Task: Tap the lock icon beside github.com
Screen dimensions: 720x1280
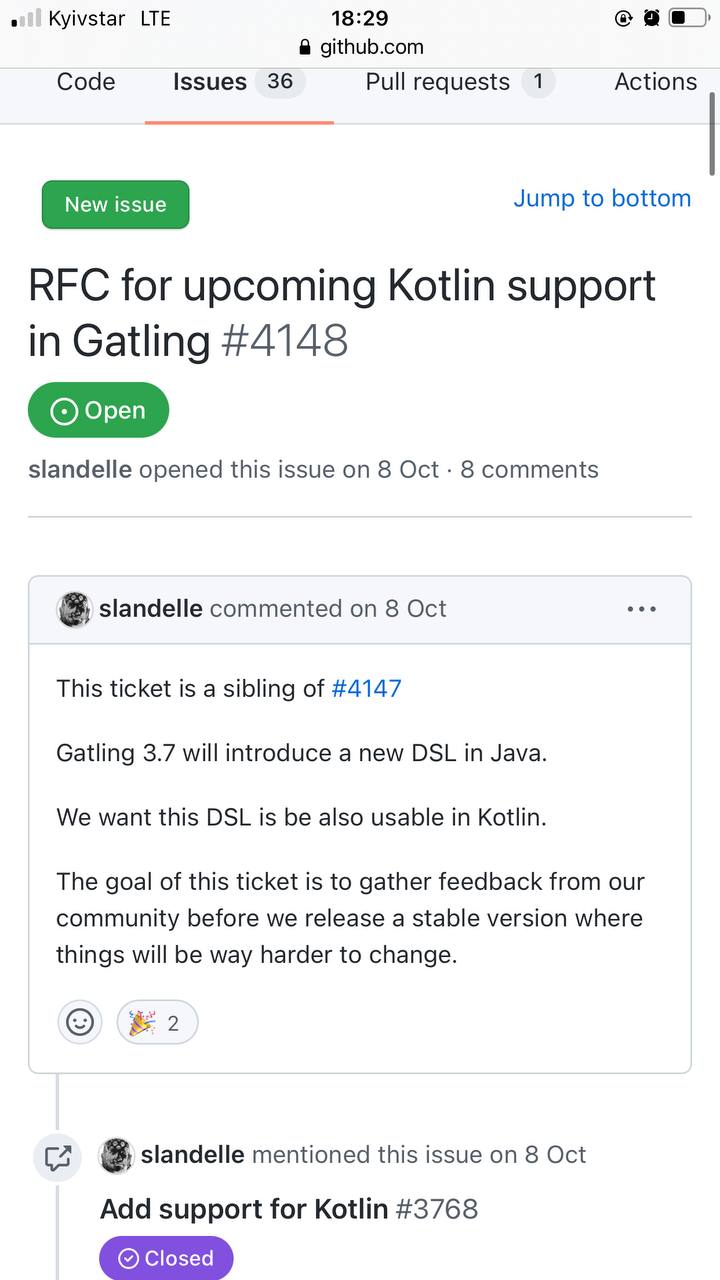Action: point(306,47)
